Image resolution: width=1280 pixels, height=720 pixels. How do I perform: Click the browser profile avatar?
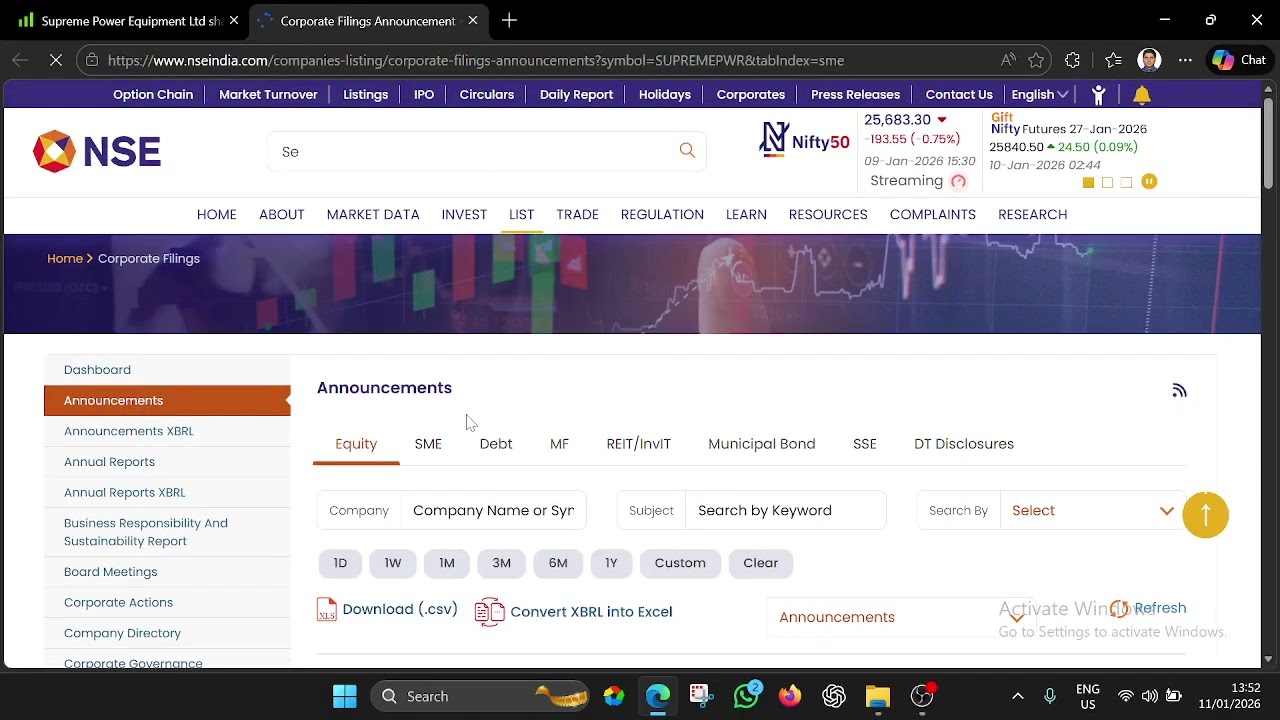[x=1149, y=60]
